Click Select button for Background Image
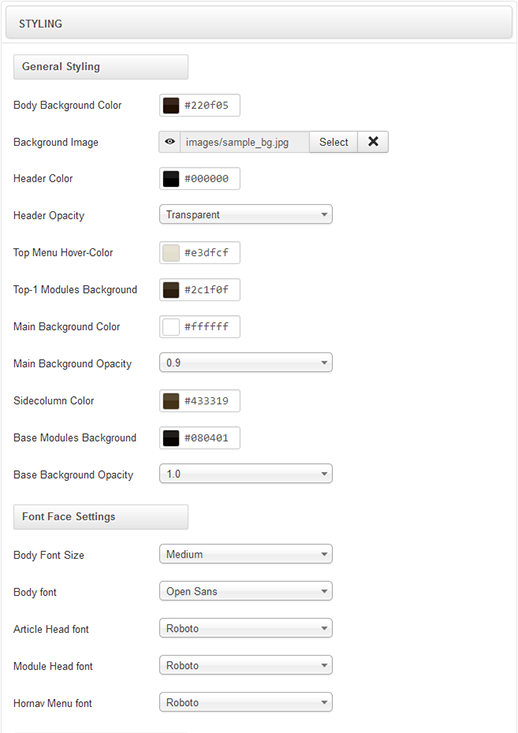This screenshot has width=518, height=733. [333, 142]
